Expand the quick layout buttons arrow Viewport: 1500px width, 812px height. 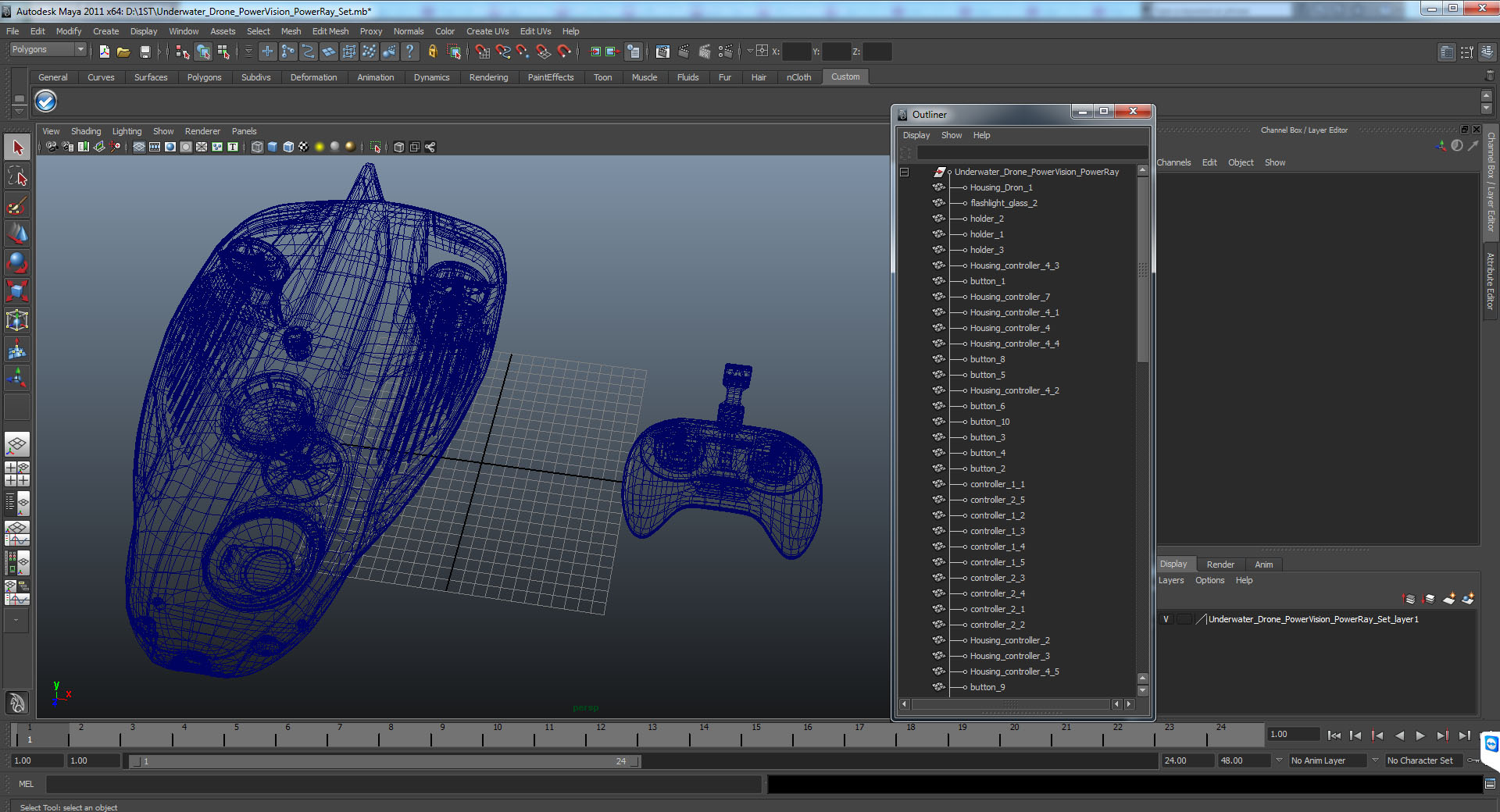(x=16, y=621)
